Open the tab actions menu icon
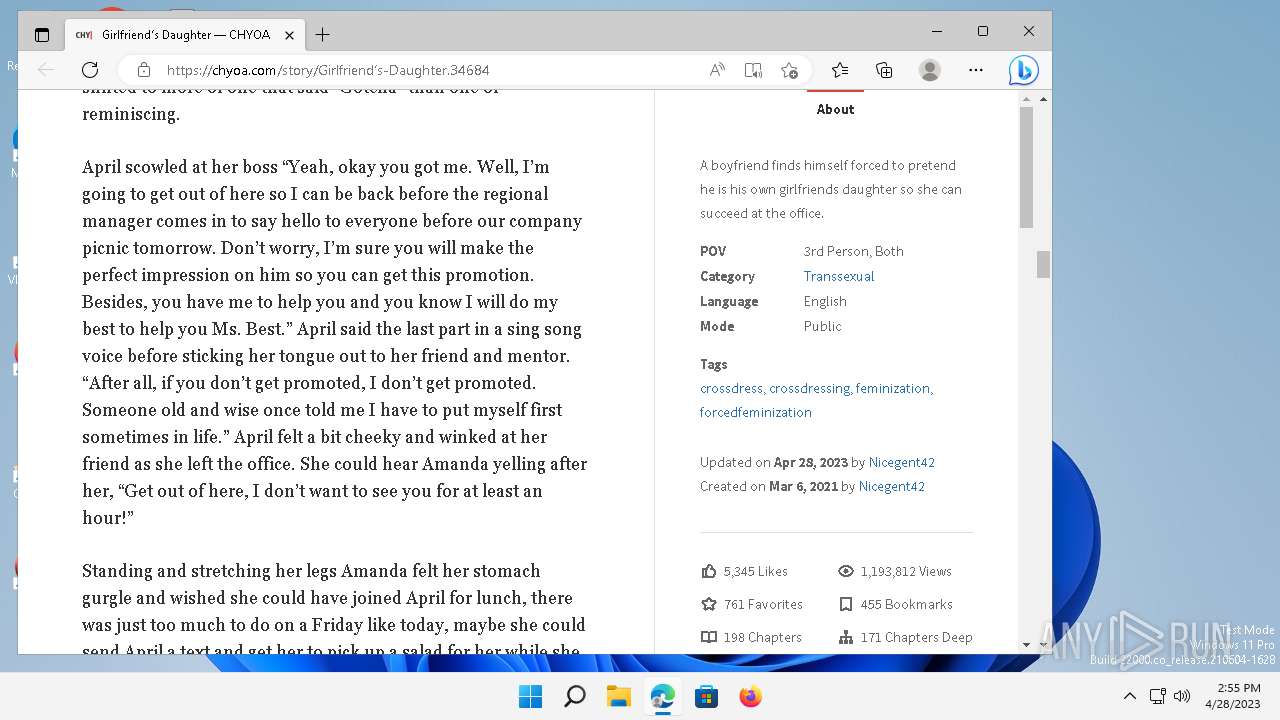 click(41, 35)
